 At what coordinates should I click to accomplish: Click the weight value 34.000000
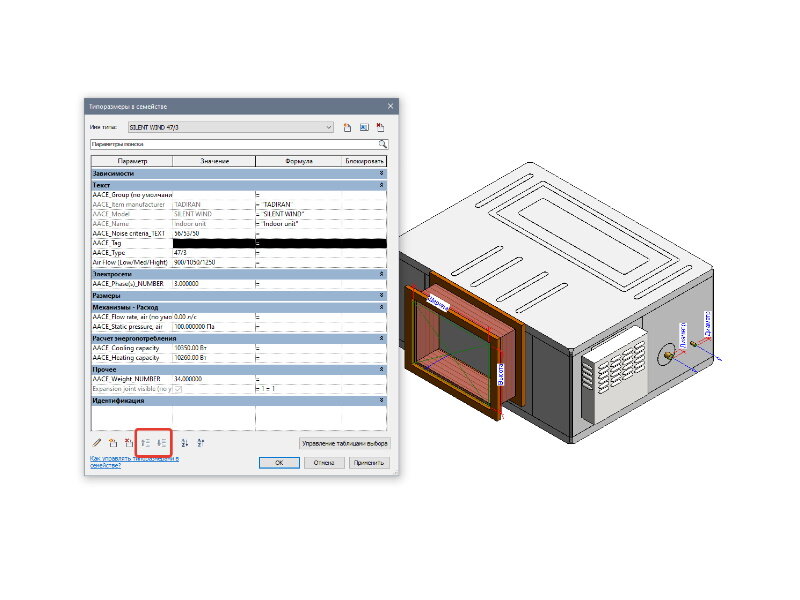pyautogui.click(x=214, y=379)
